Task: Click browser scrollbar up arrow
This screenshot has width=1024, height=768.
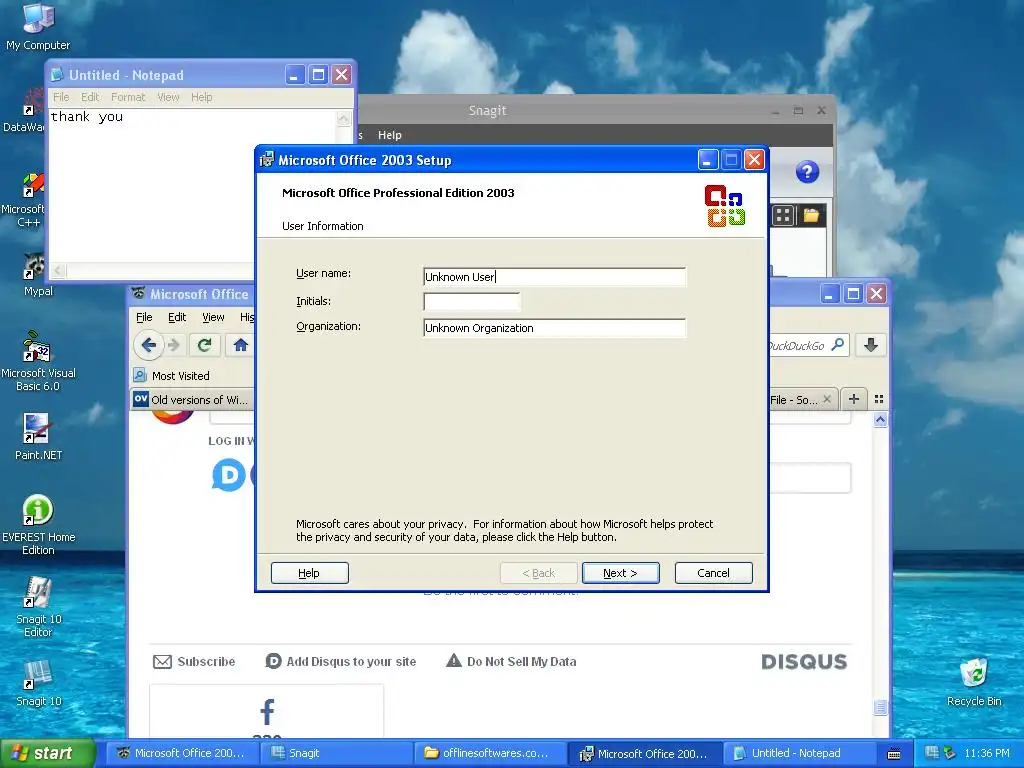Action: point(880,420)
